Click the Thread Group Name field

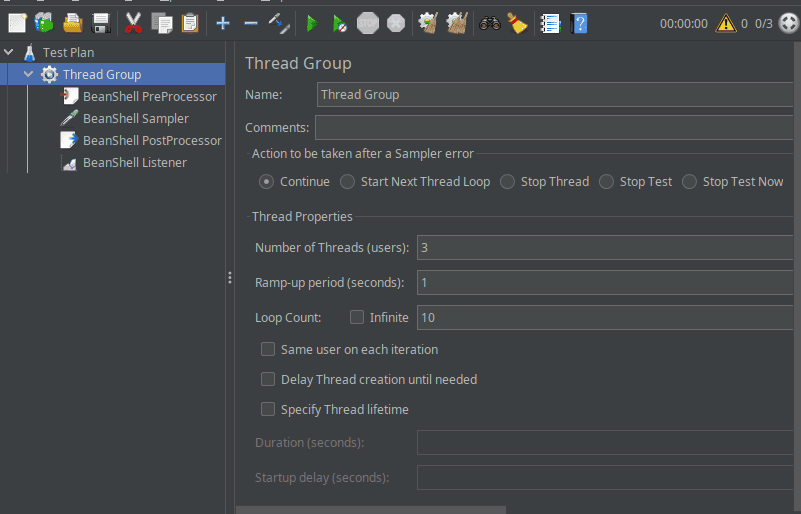point(555,95)
